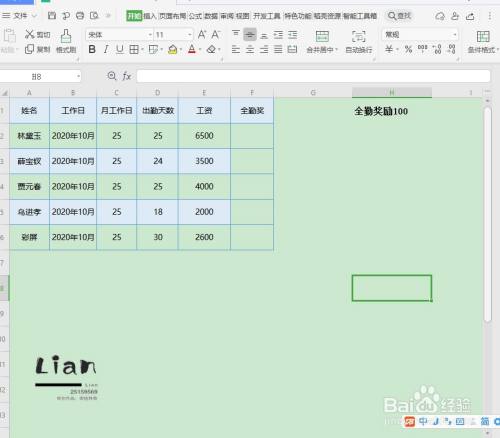Align text right
The height and width of the screenshot is (438, 500).
click(x=264, y=49)
